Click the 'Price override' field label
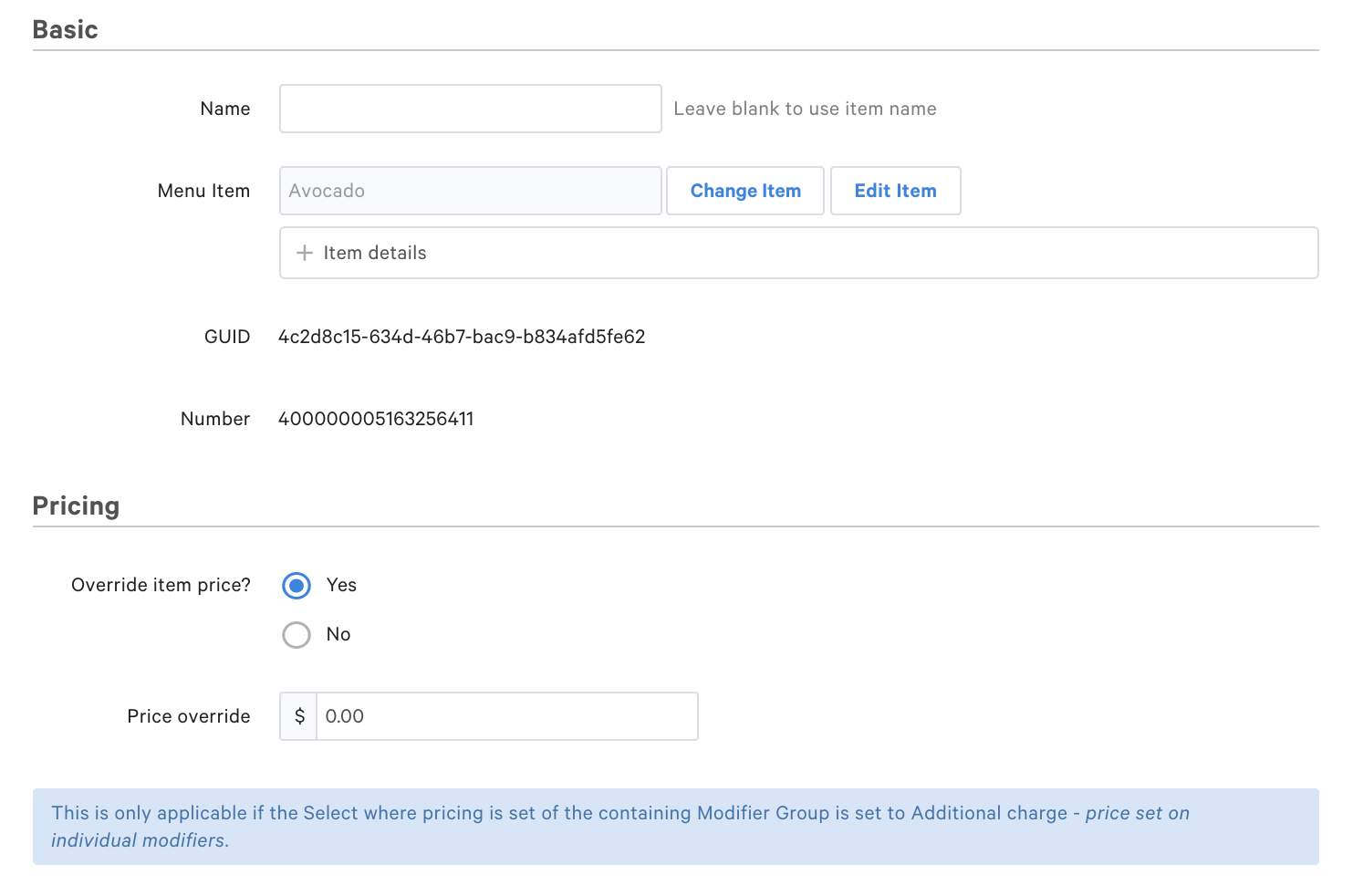 (188, 716)
